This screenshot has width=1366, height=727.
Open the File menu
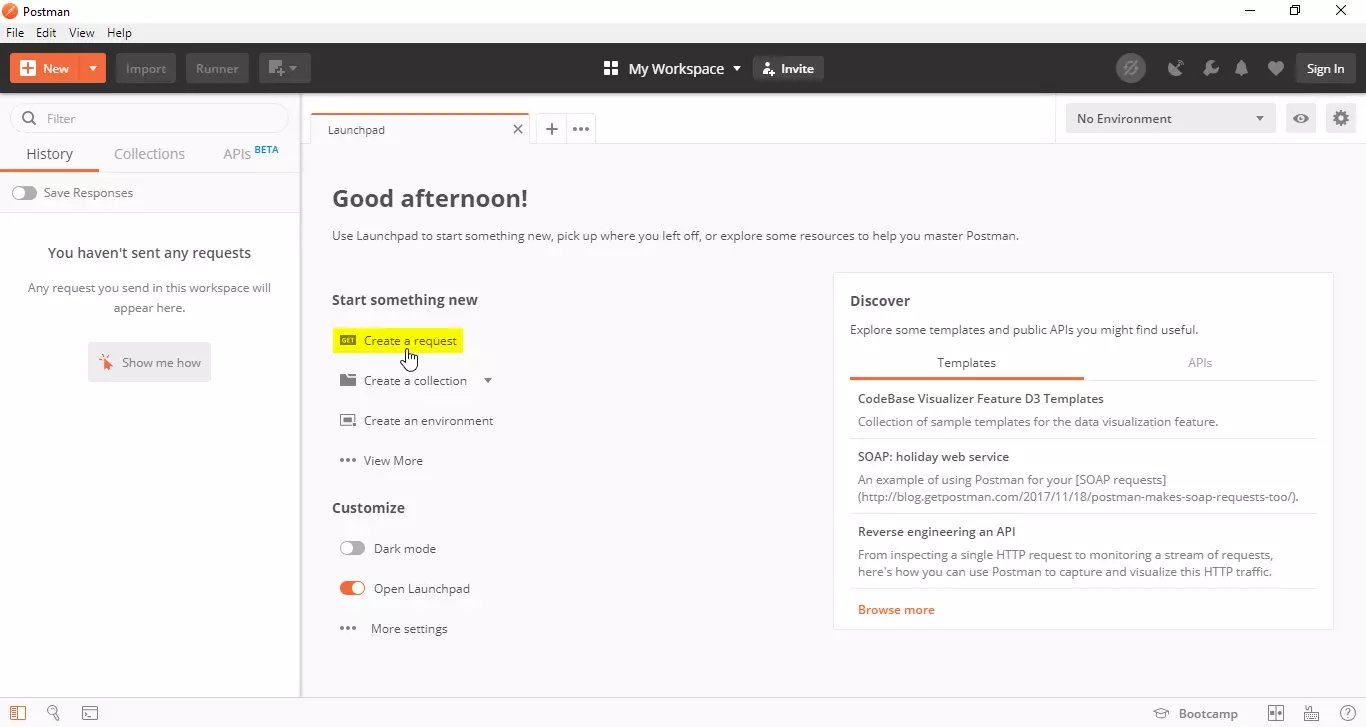pyautogui.click(x=15, y=32)
